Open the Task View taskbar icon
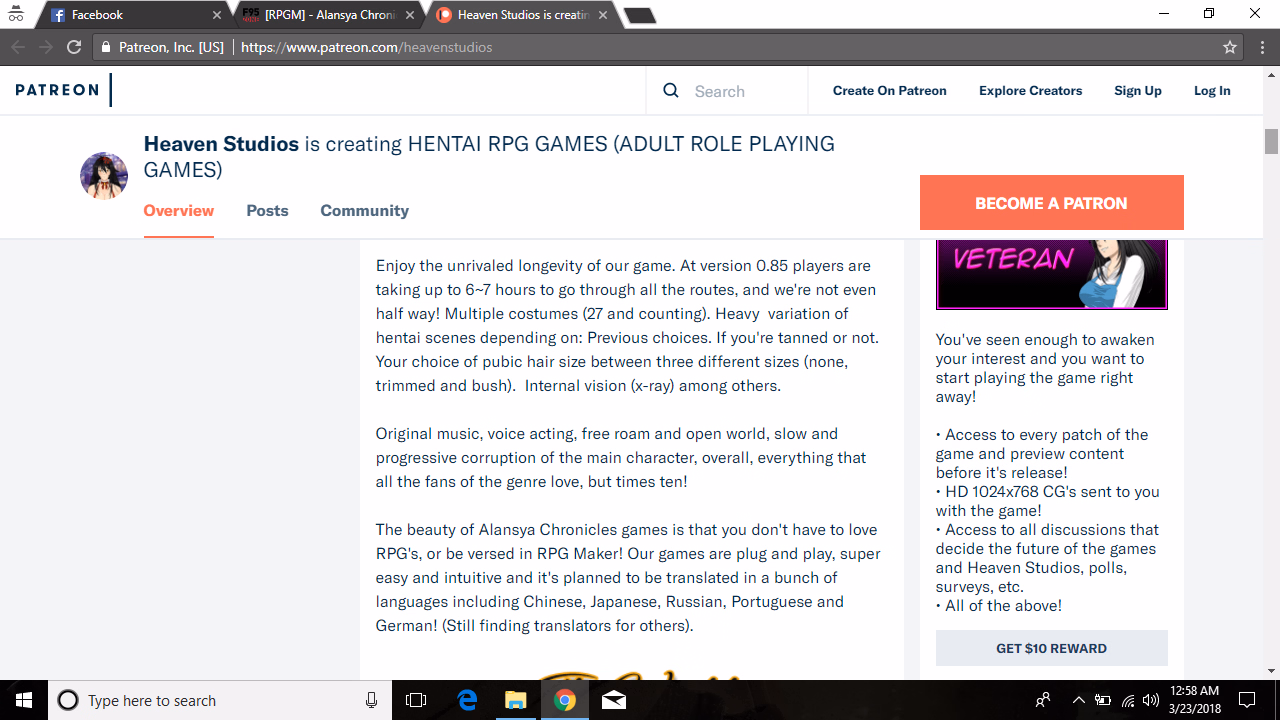 click(416, 700)
